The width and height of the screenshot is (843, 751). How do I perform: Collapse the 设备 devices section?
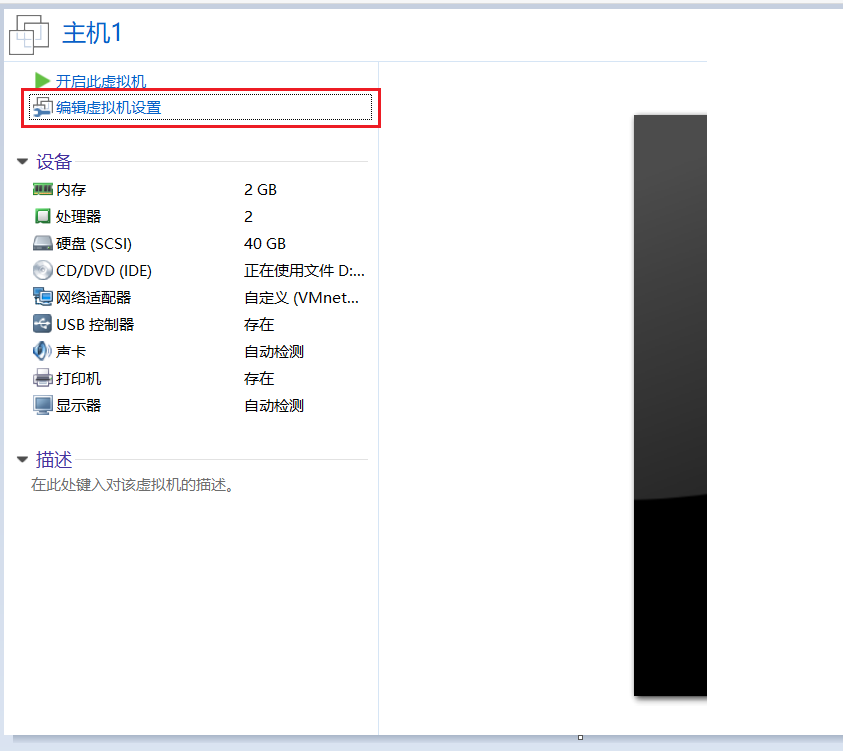click(22, 161)
